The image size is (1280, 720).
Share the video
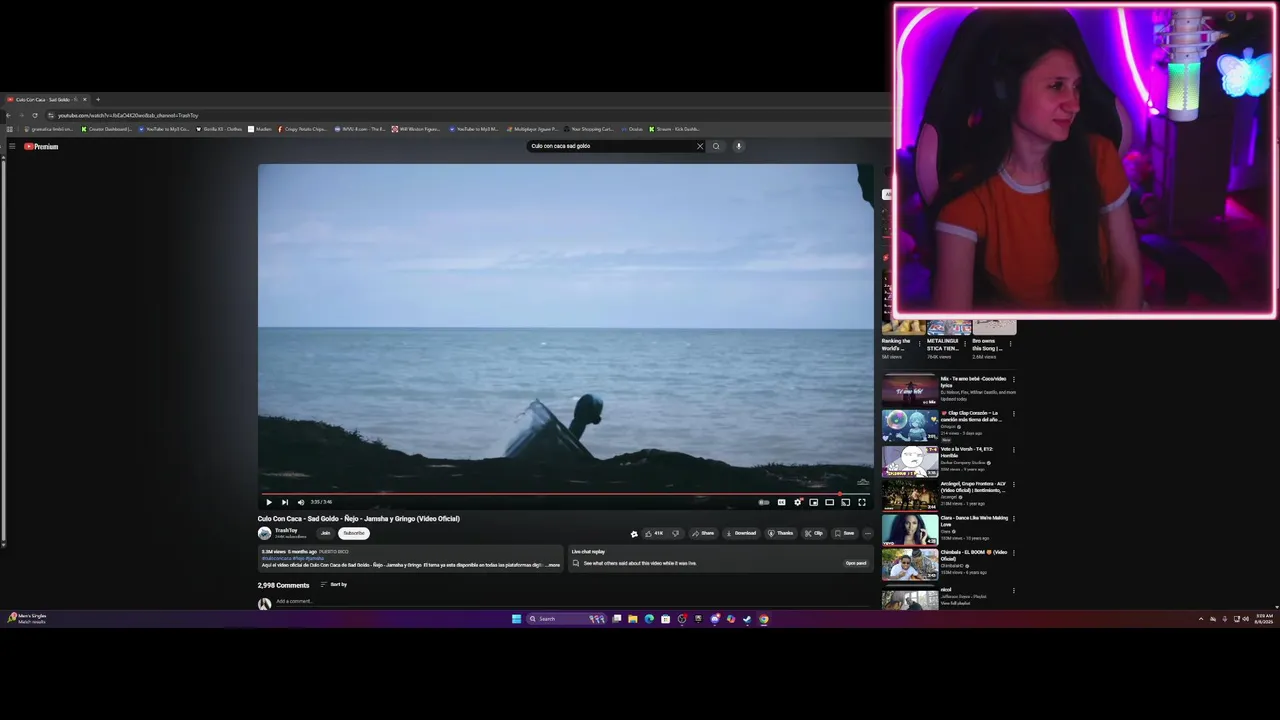click(703, 533)
